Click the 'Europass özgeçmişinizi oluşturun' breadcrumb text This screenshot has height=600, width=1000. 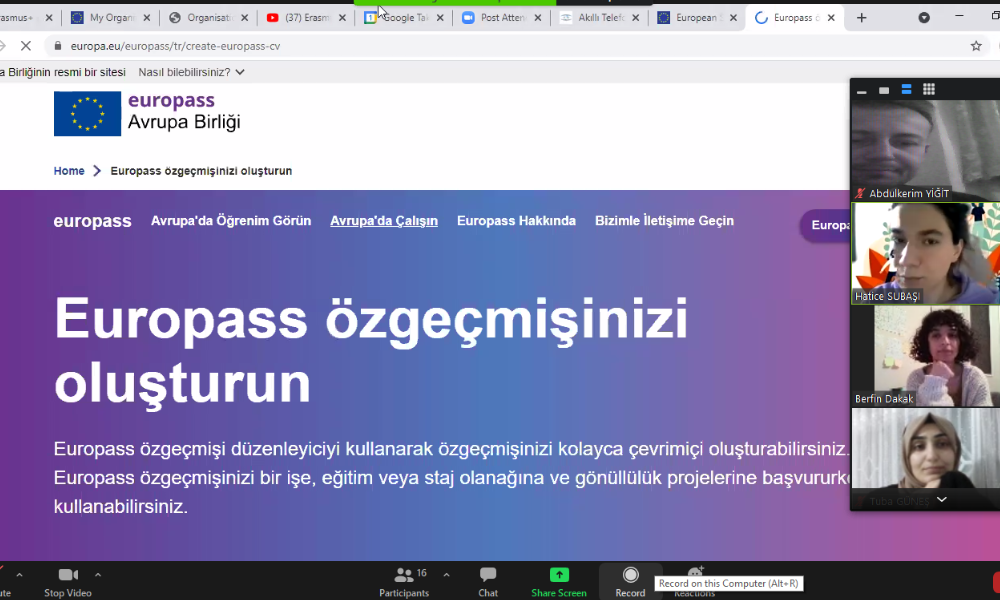201,171
